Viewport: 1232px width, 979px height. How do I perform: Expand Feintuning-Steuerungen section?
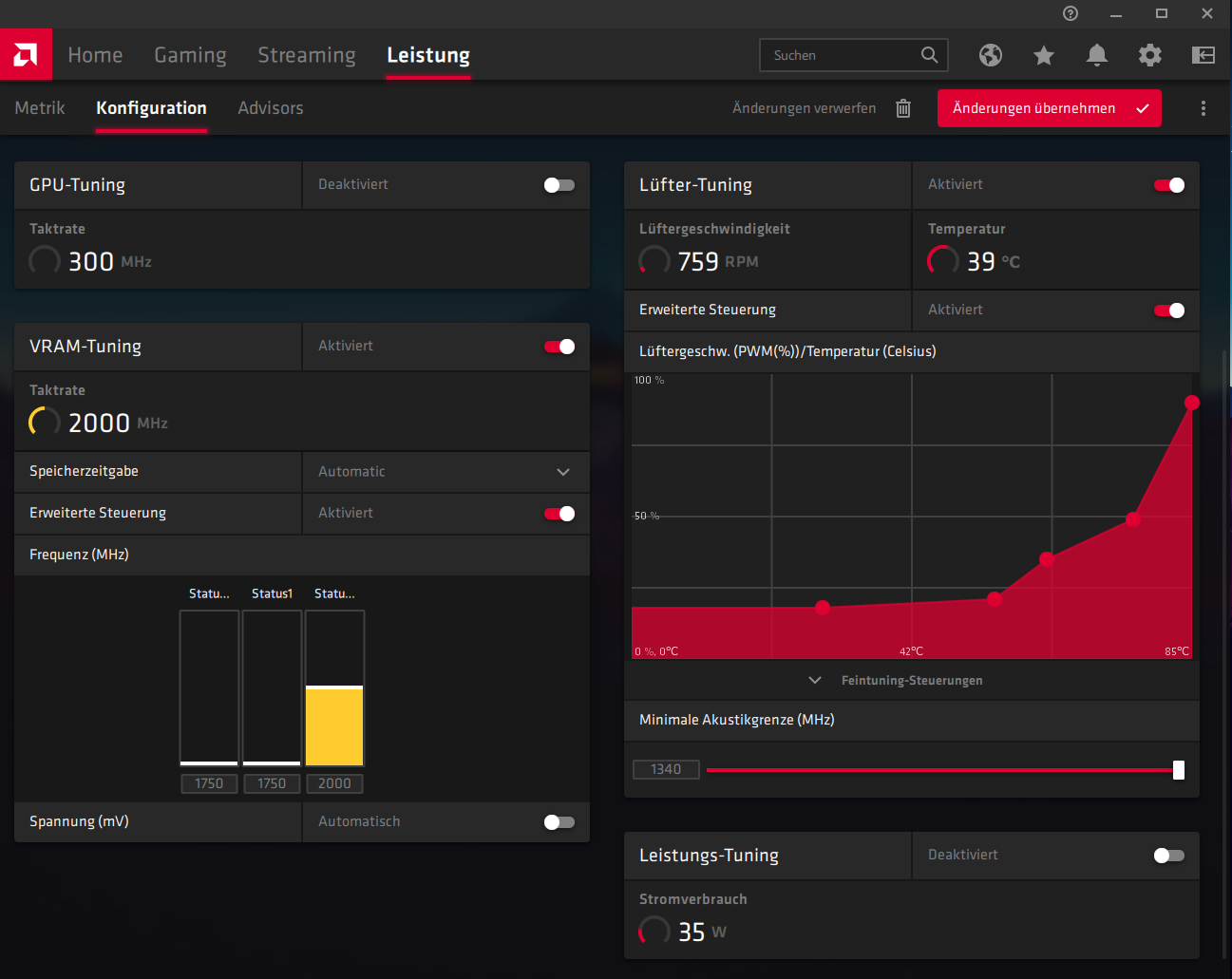tap(897, 681)
